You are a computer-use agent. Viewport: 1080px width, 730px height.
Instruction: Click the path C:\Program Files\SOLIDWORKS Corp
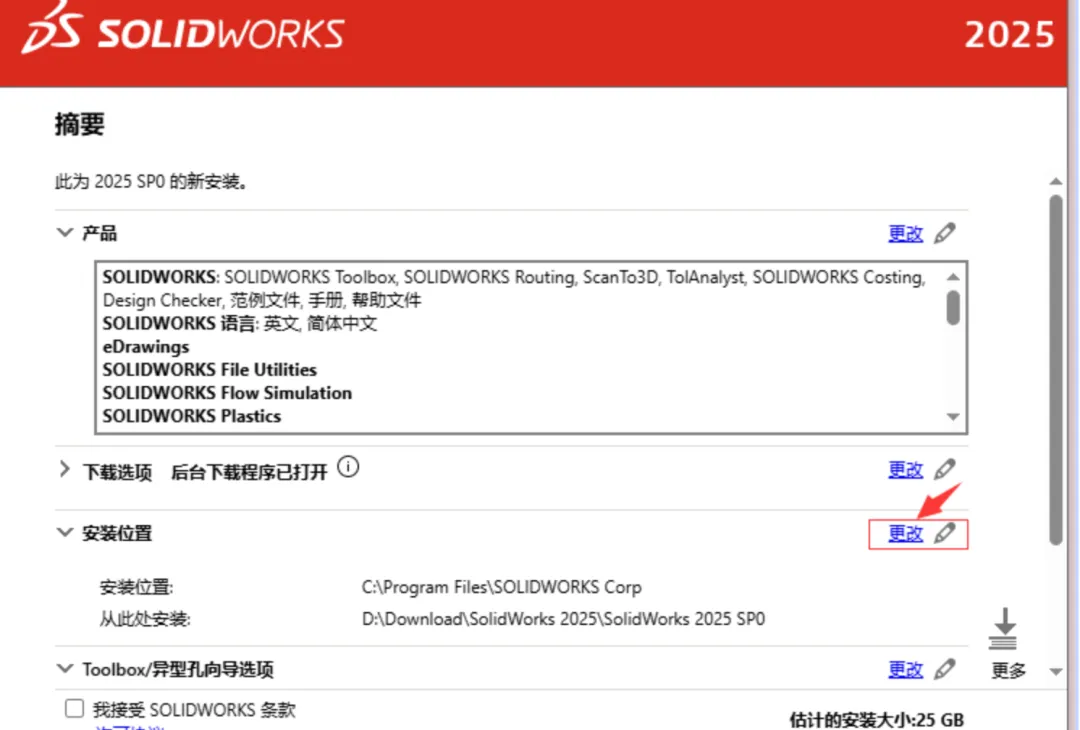point(501,587)
